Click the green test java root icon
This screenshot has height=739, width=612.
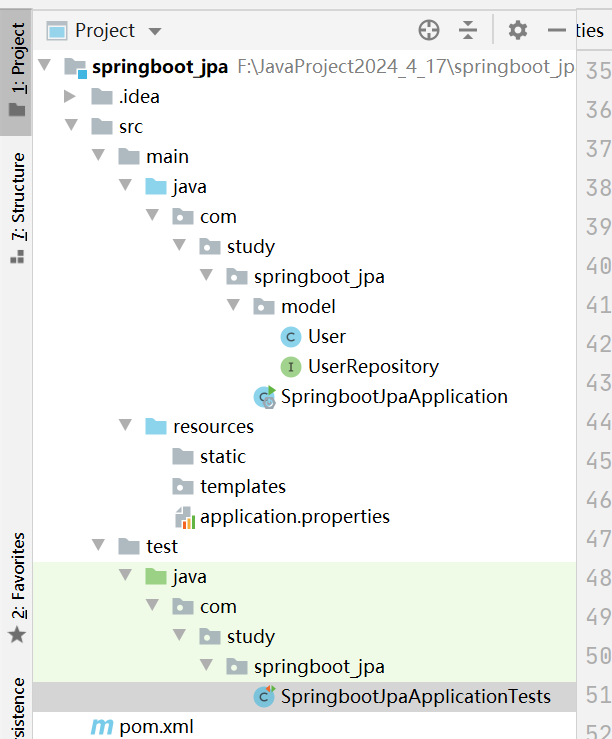(x=156, y=576)
